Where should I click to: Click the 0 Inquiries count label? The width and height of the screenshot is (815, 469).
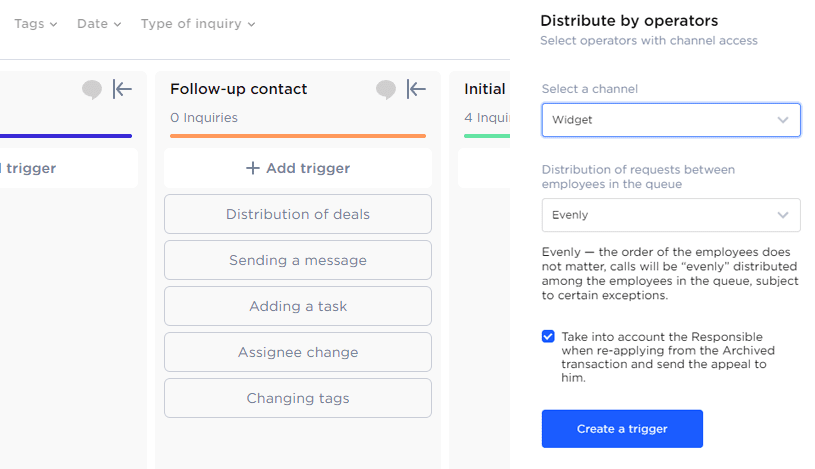[x=204, y=118]
